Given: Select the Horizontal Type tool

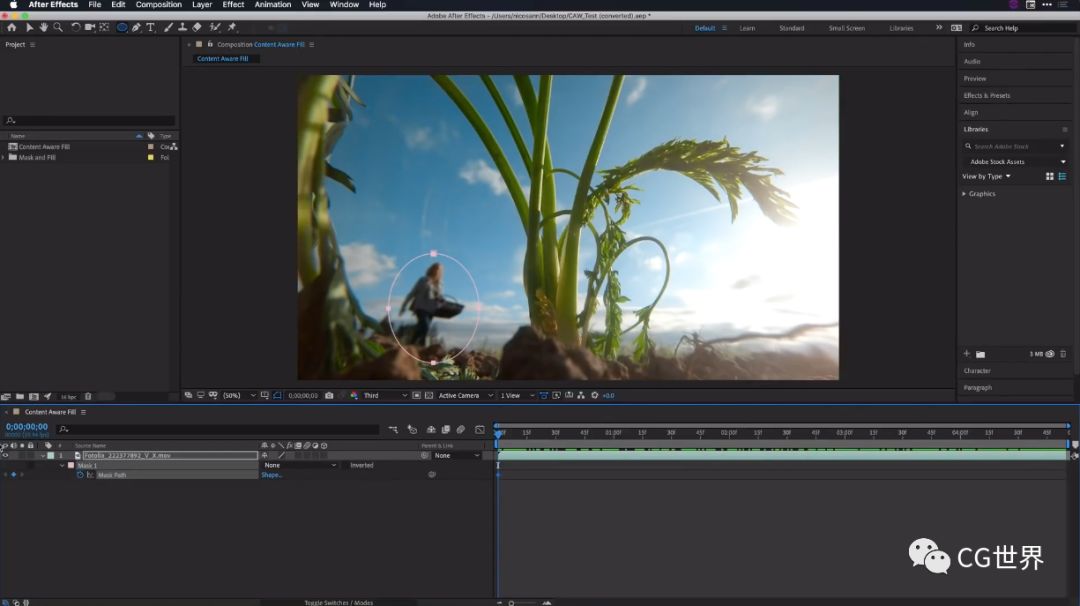Looking at the screenshot, I should pyautogui.click(x=150, y=28).
